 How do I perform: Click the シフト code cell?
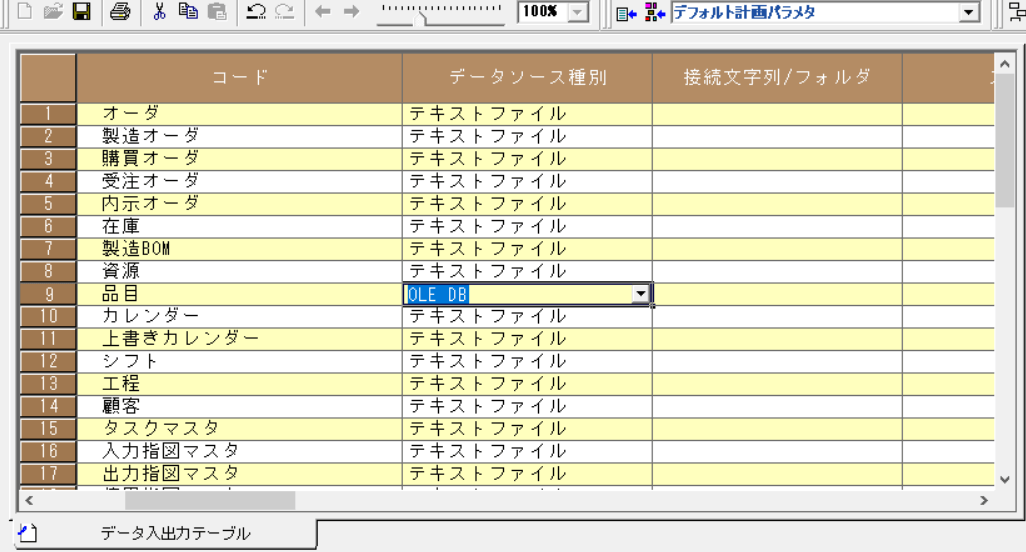[x=239, y=361]
